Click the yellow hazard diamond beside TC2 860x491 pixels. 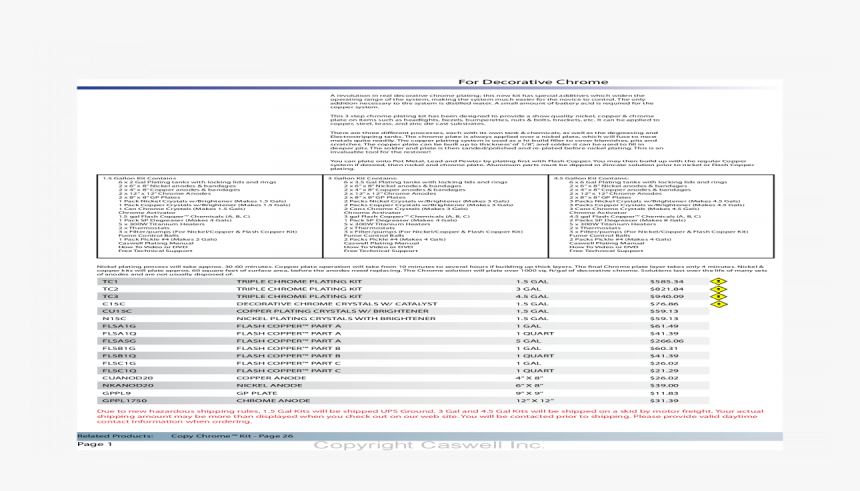point(718,289)
